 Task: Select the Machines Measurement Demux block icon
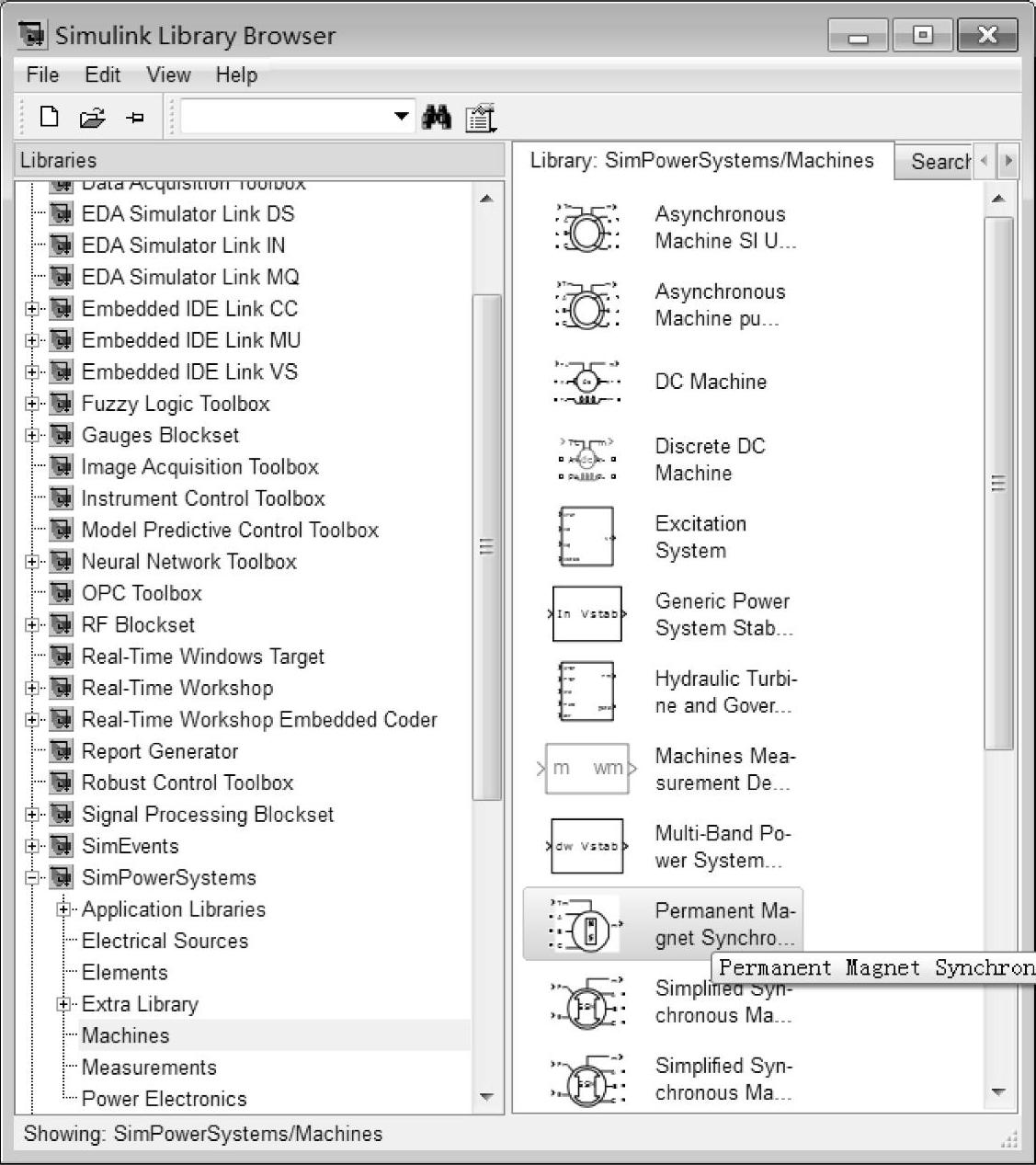[587, 769]
